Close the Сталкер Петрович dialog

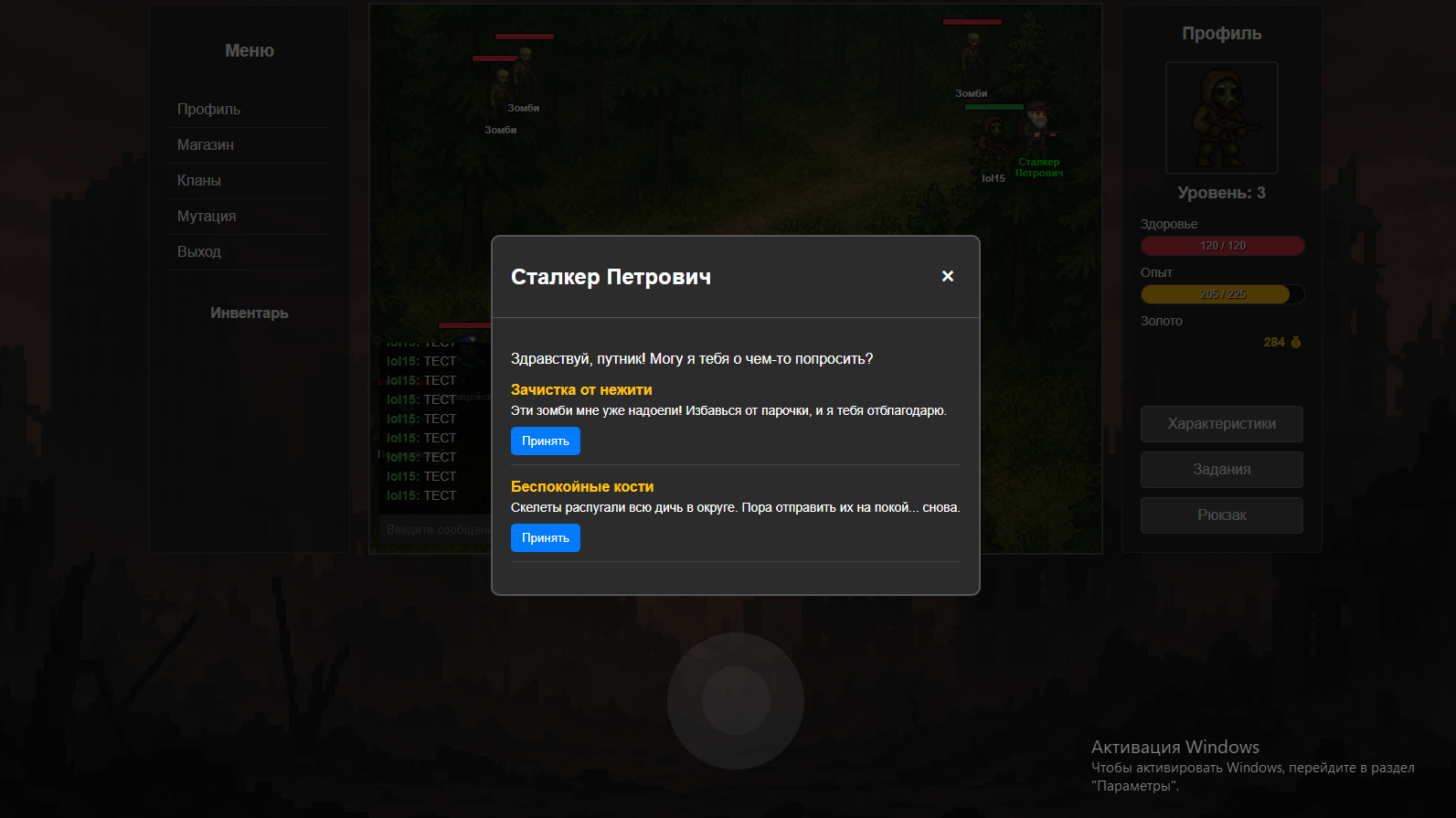[x=947, y=276]
